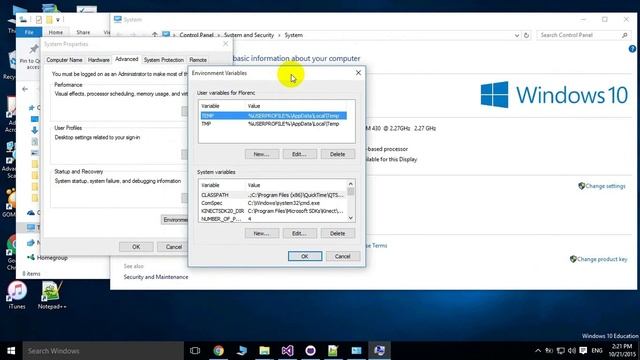640x360 pixels.
Task: Click ENG language indicator
Action: 597,351
